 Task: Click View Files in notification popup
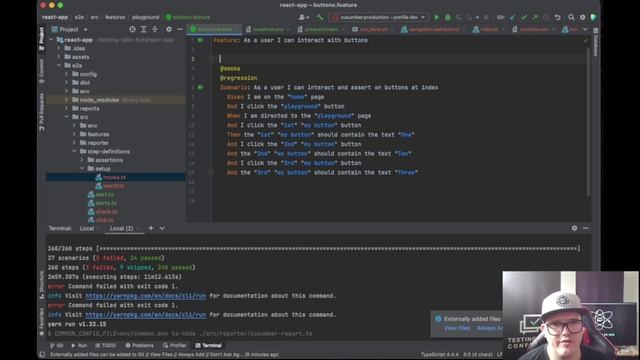pyautogui.click(x=457, y=328)
